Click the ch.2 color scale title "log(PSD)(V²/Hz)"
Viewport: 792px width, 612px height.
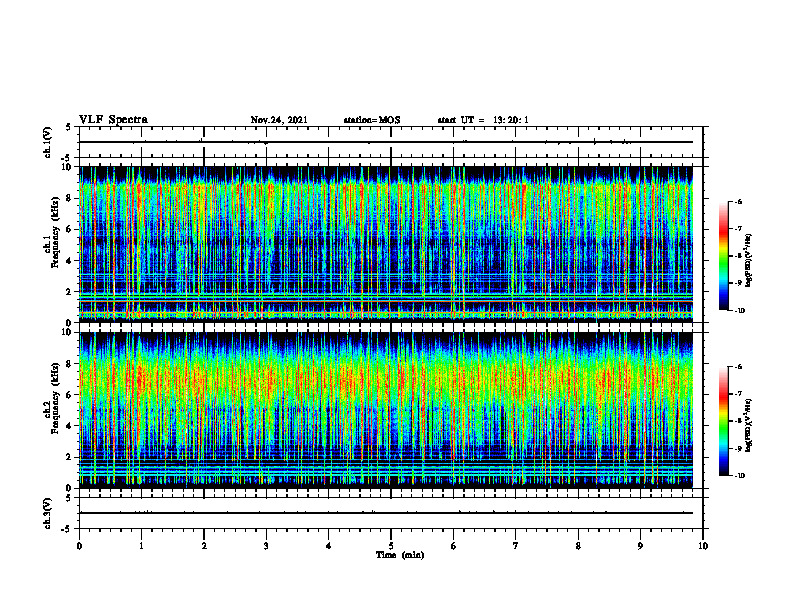(x=750, y=426)
